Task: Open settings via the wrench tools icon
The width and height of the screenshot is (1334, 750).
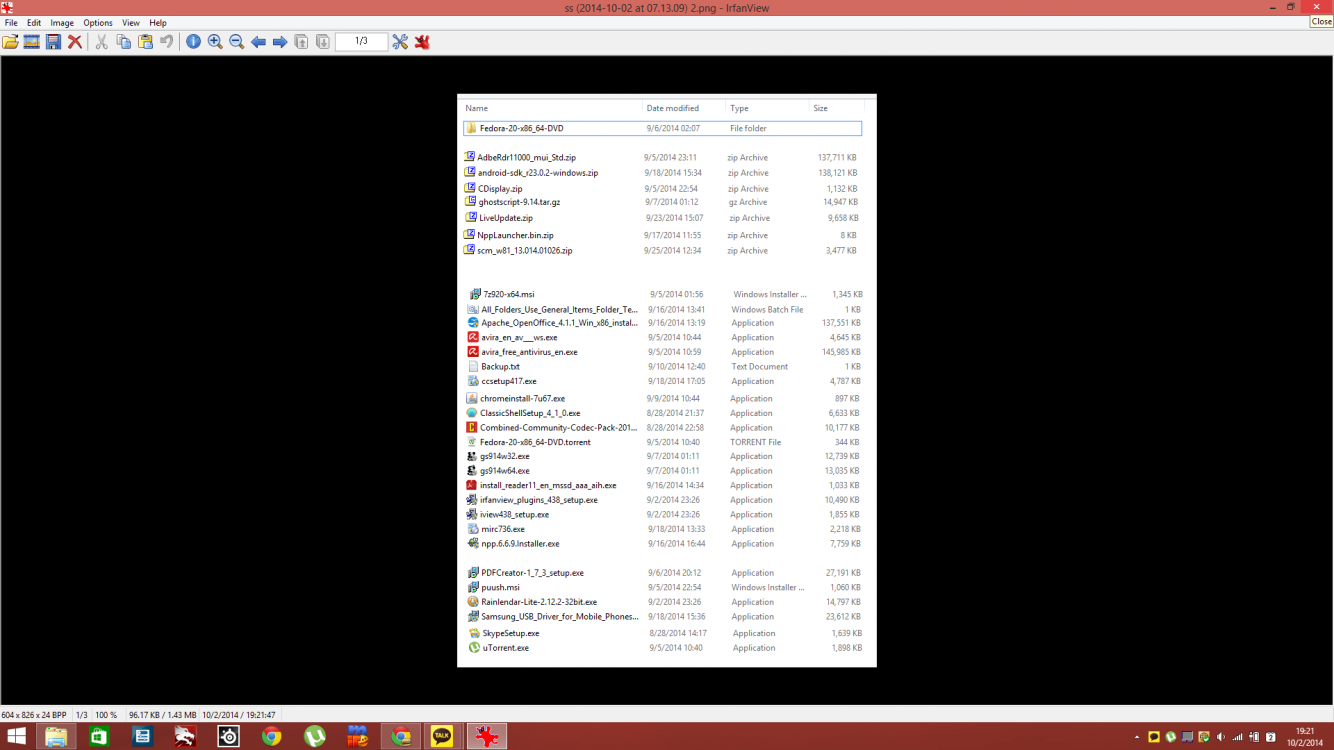Action: 400,42
